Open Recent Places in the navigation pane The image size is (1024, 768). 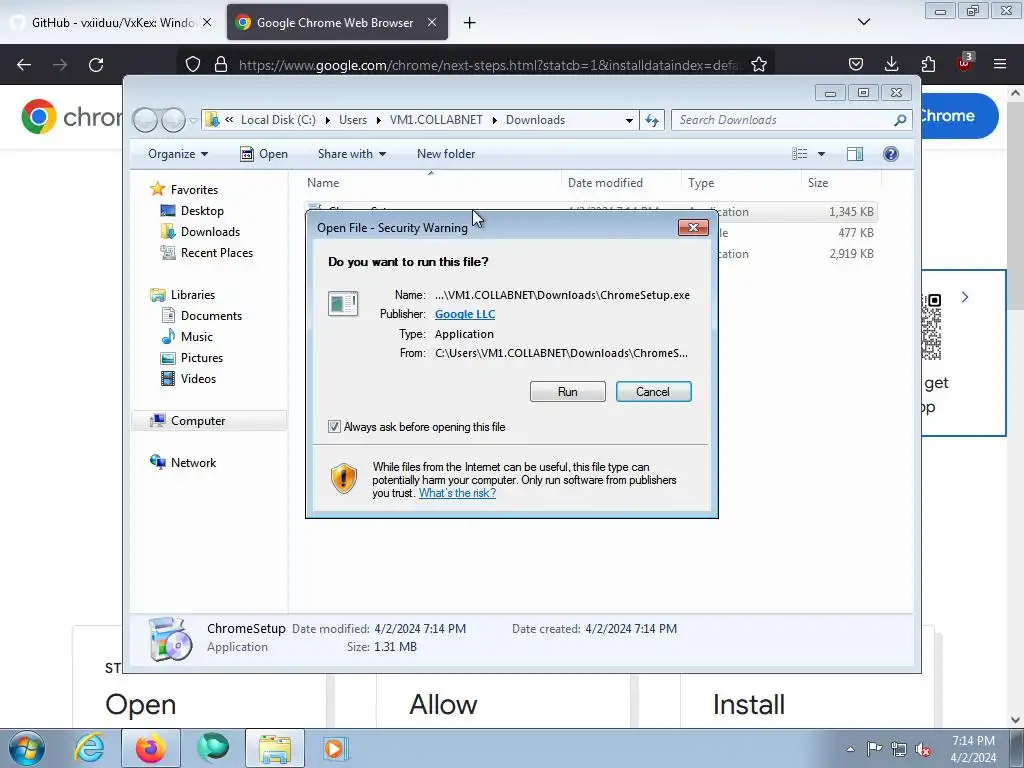[207, 253]
